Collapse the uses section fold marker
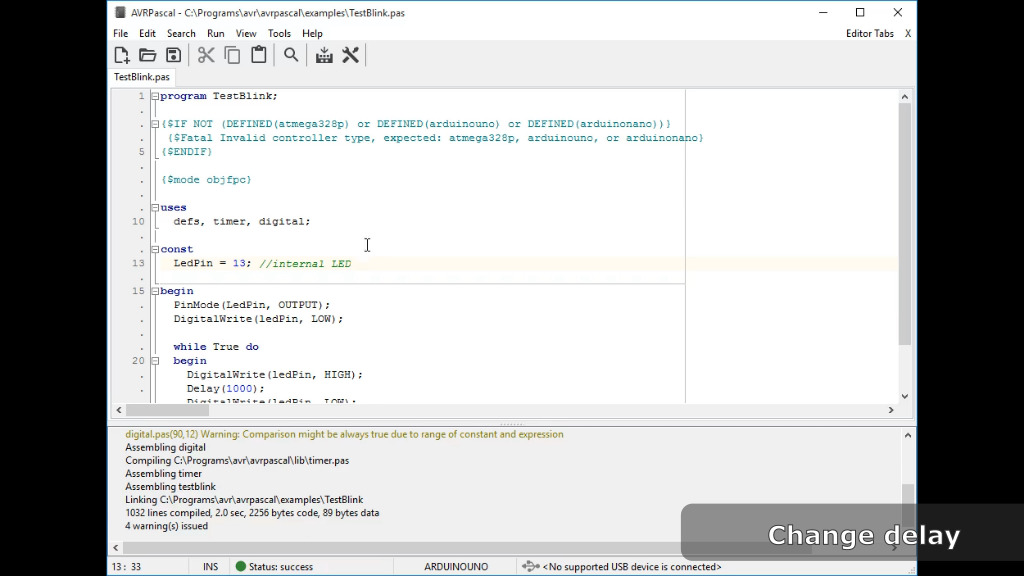The image size is (1024, 576). coord(155,207)
